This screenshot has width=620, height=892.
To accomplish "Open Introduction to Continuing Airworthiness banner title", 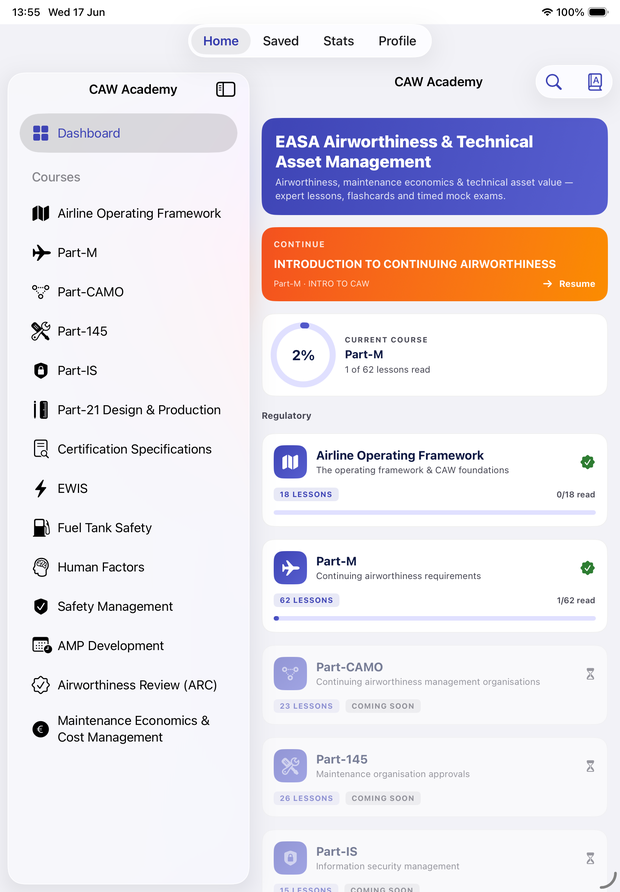I will 415,264.
